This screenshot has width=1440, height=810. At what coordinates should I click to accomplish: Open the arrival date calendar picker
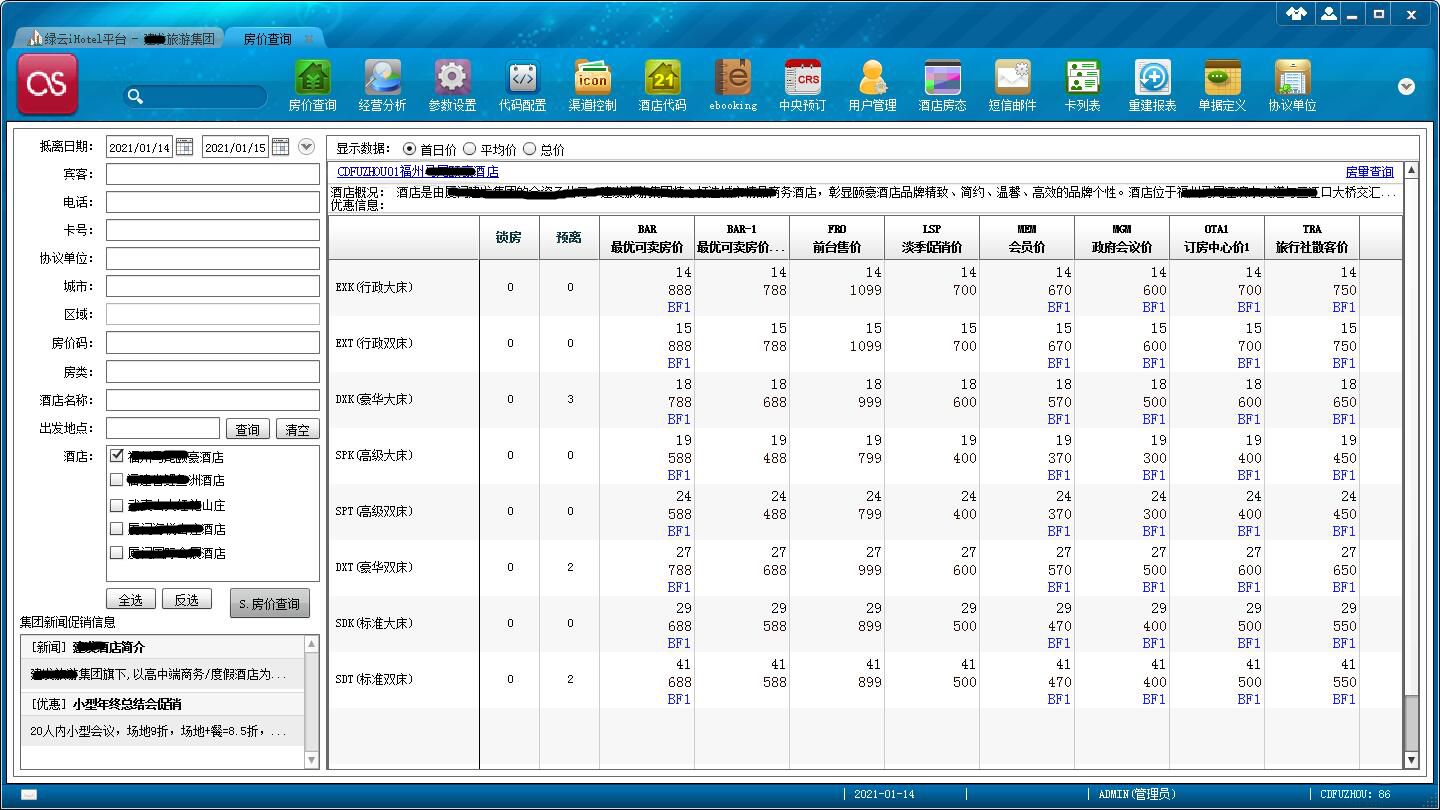point(184,147)
